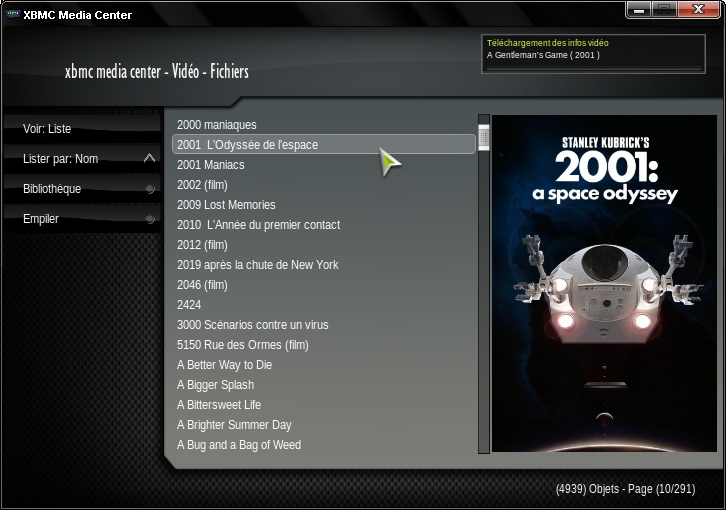Screen dimensions: 726x510
Task: Select A Bittersweet Life
Action: click(324, 405)
